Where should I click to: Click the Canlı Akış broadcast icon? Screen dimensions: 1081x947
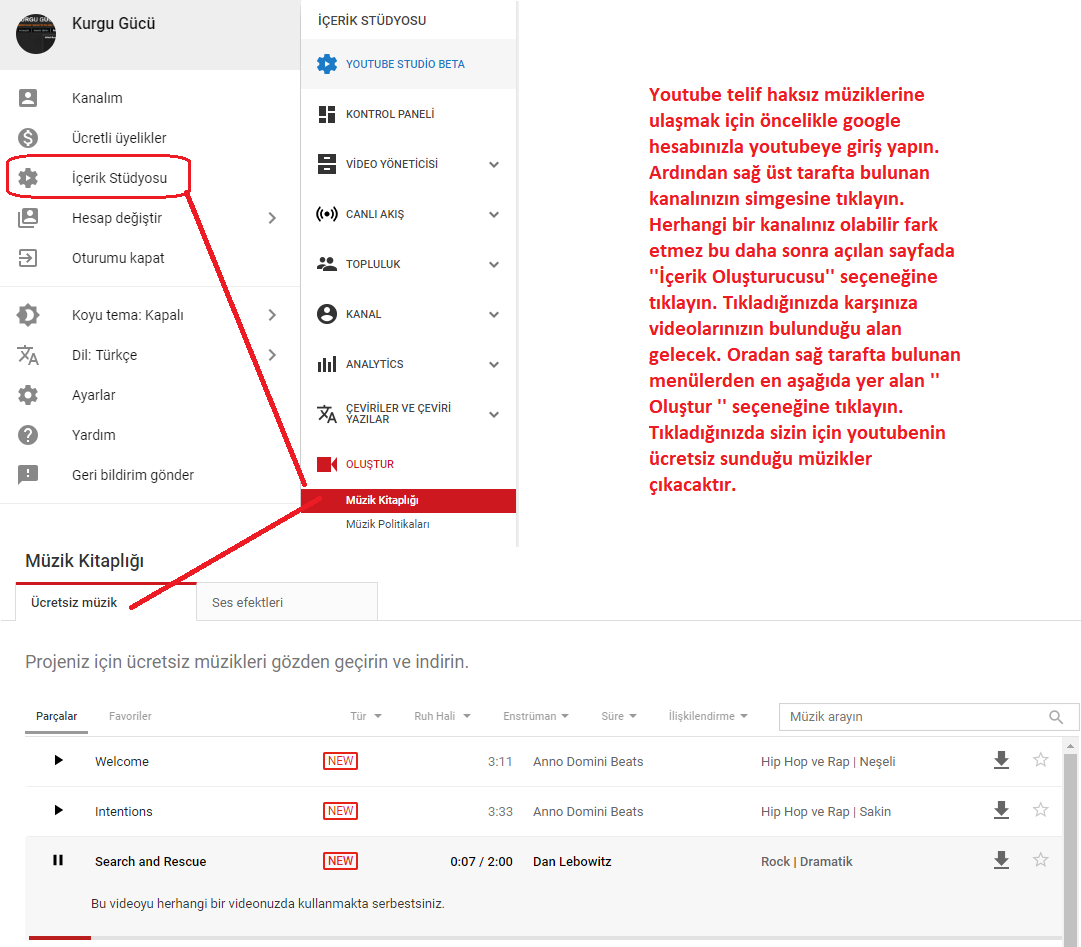coord(327,214)
